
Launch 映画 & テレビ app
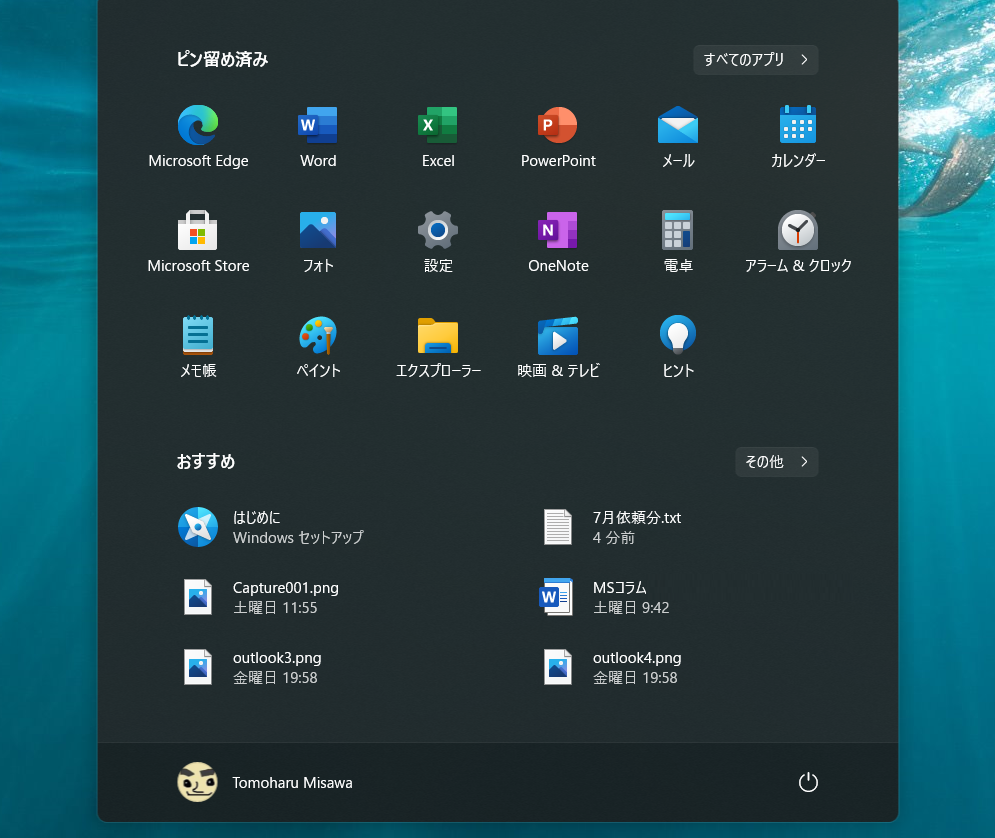[x=558, y=347]
